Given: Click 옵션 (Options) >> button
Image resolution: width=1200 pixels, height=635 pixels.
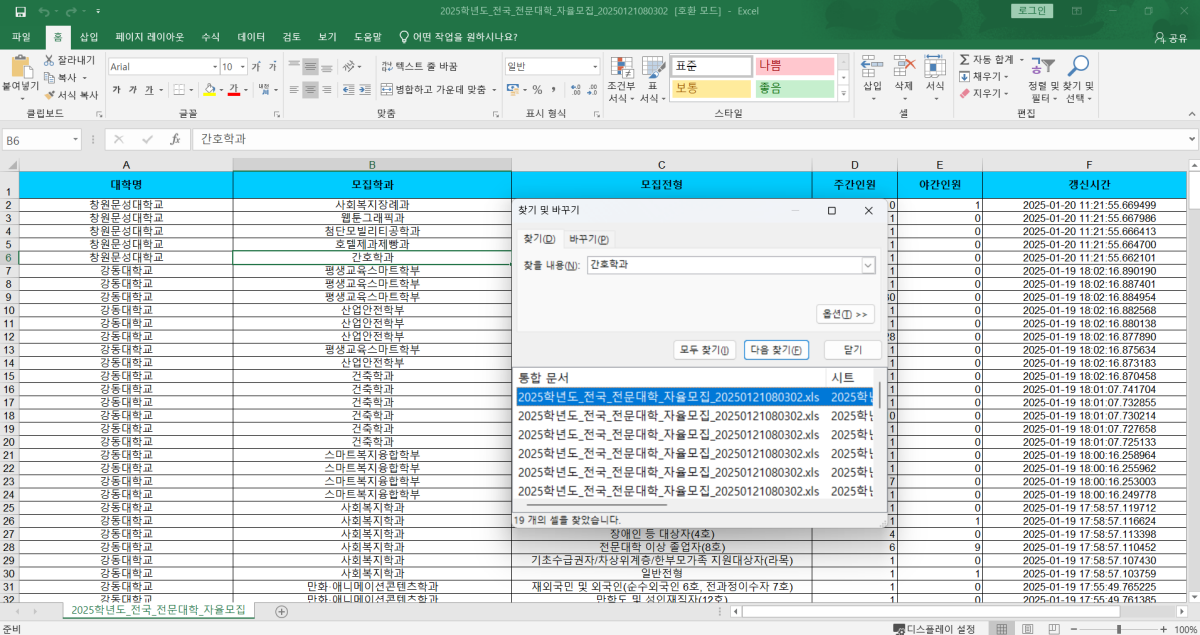Looking at the screenshot, I should tap(846, 314).
